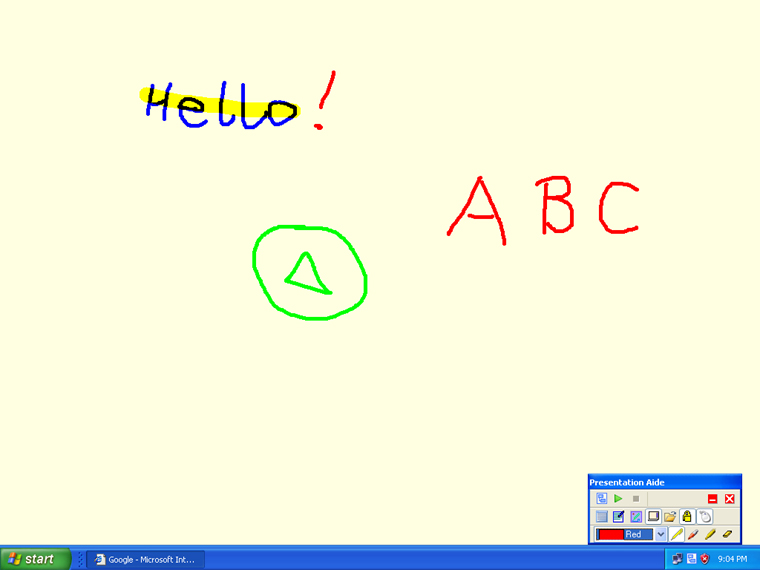Click the Presentation Aide logo icon in the toolbar

coord(602,498)
